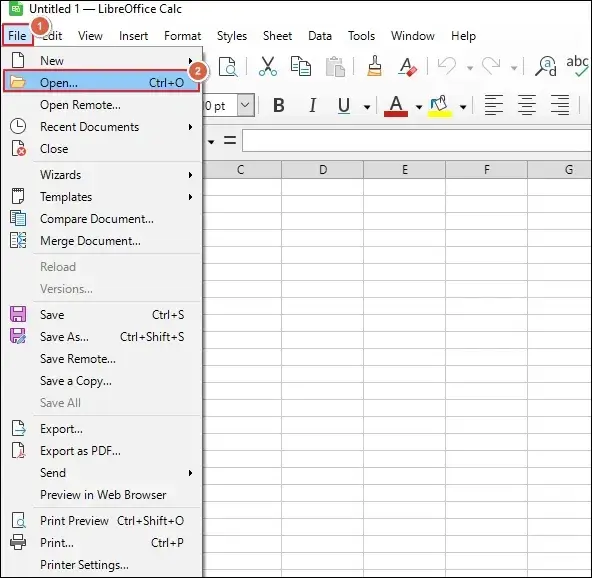592x578 pixels.
Task: Open redo history dropdown arrow
Action: click(514, 68)
